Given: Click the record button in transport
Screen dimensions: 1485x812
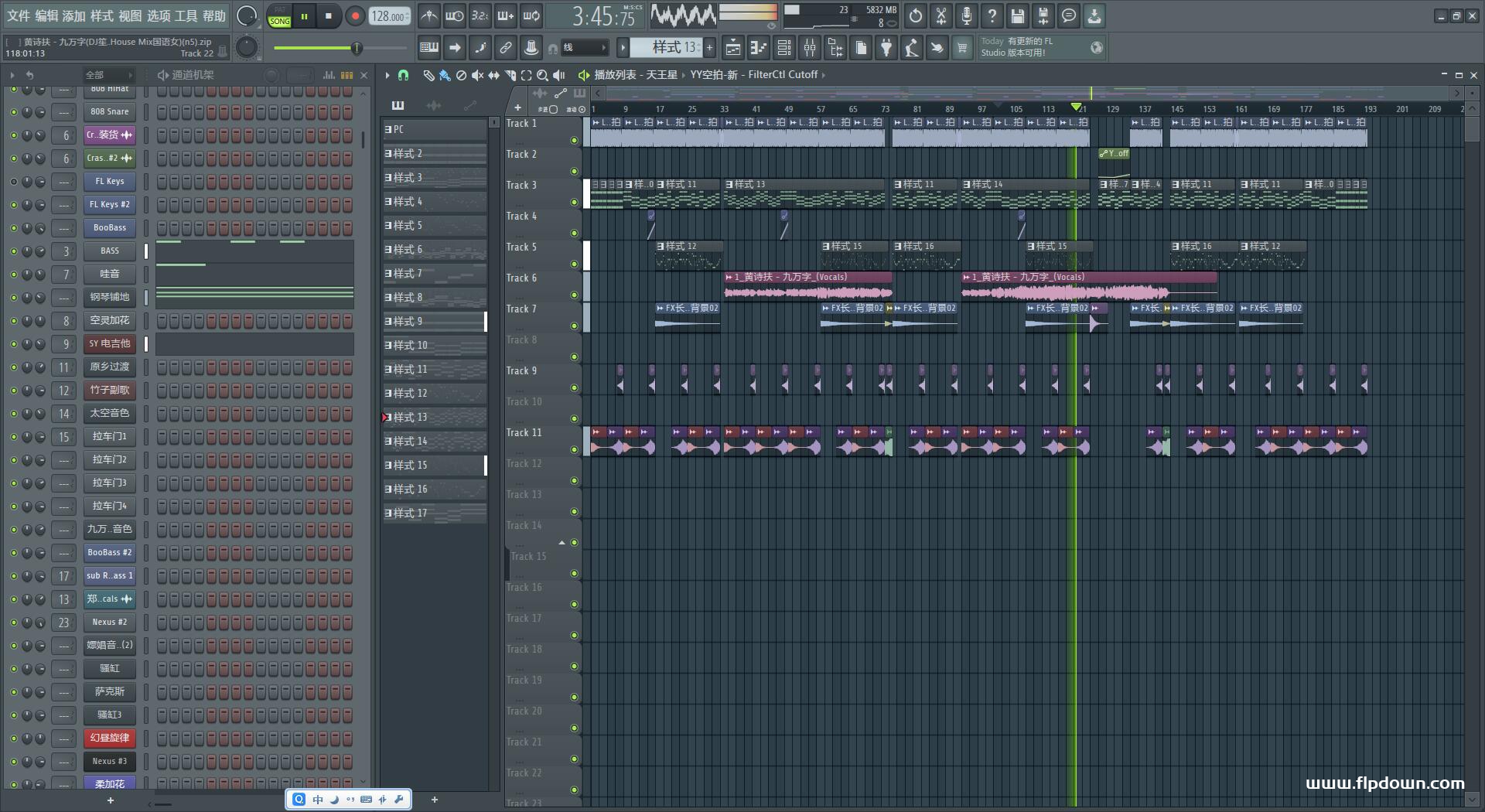Looking at the screenshot, I should (x=355, y=15).
